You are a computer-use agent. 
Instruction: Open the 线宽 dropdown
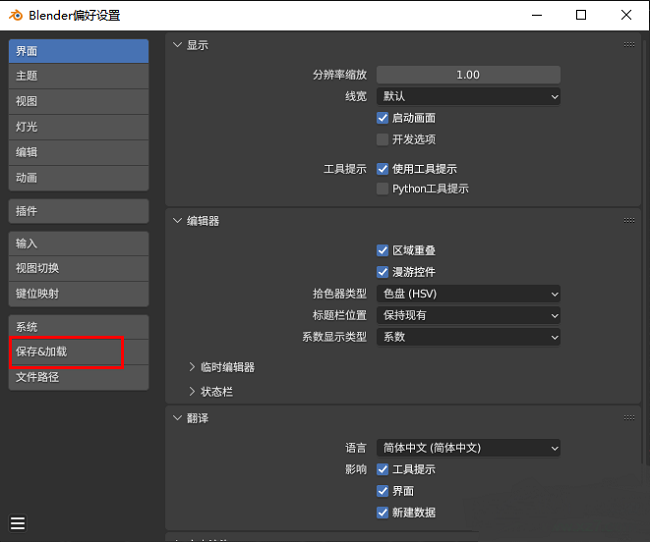coord(468,97)
